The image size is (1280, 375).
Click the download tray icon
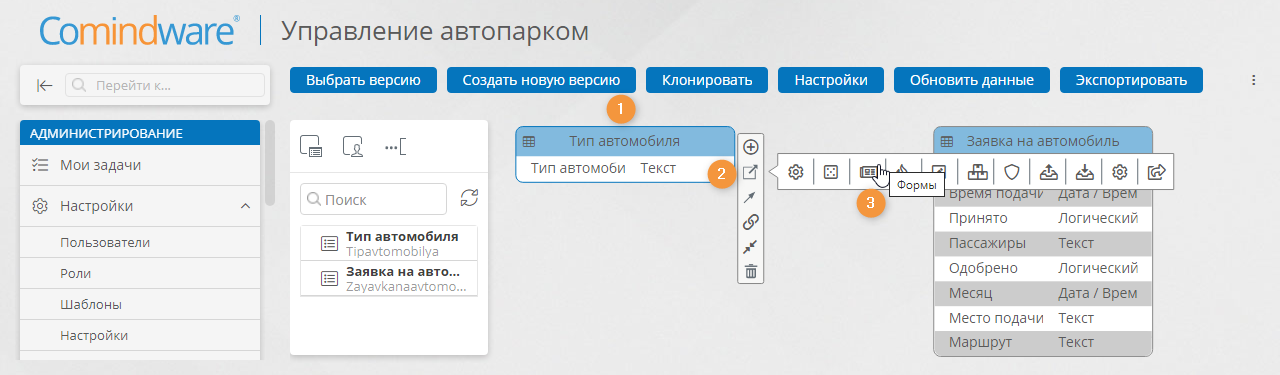pyautogui.click(x=1084, y=172)
